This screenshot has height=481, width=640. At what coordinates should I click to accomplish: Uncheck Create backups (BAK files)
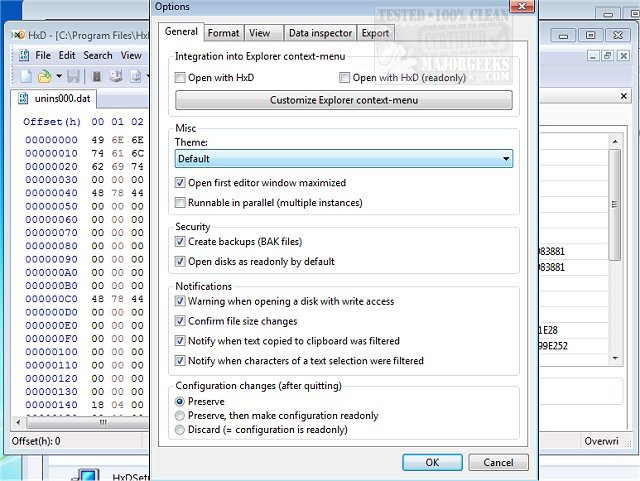click(180, 241)
